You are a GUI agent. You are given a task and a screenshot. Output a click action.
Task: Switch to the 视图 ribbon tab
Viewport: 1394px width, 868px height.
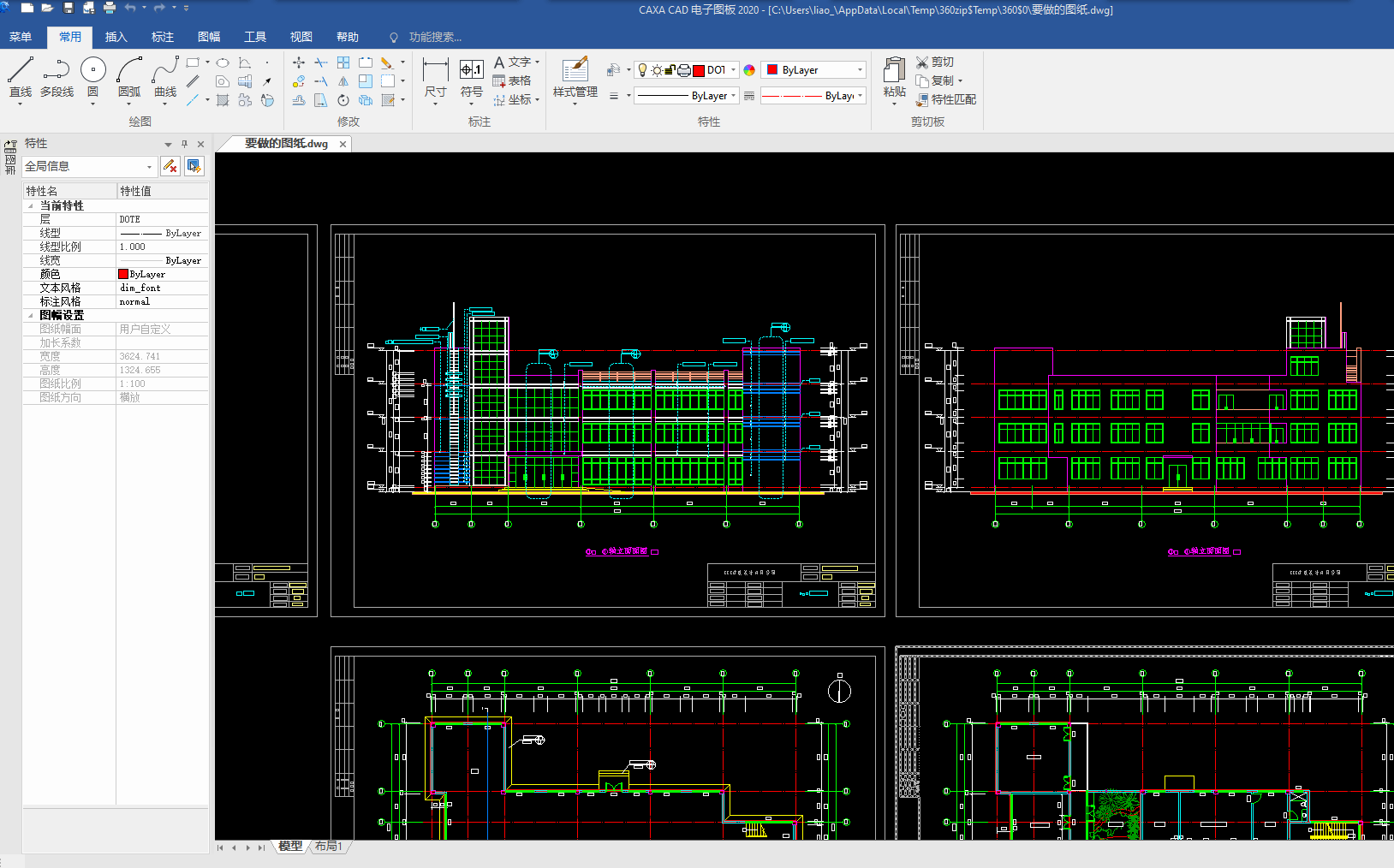tap(301, 37)
